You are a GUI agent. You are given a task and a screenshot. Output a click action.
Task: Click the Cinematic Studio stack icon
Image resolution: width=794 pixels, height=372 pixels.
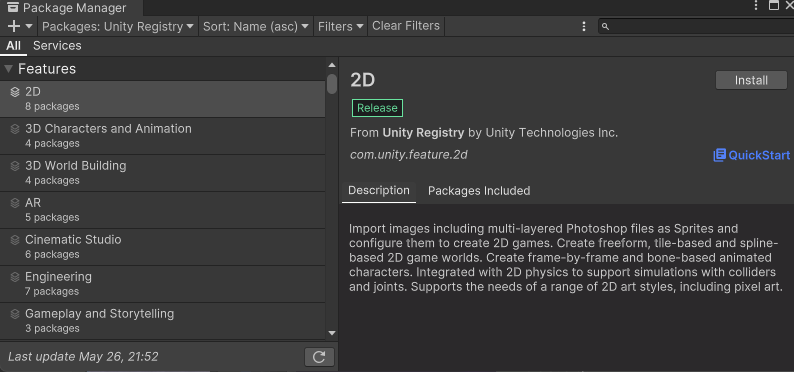click(x=15, y=240)
